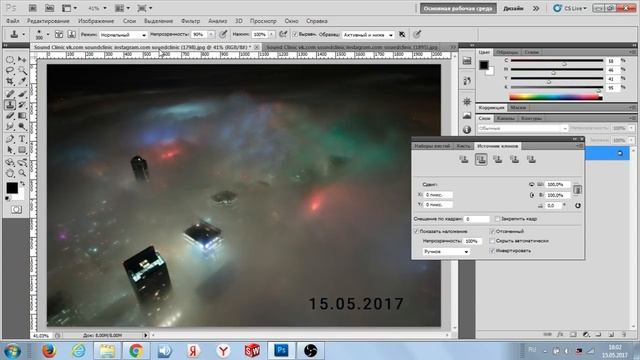Swap foreground and background colors
640x360 pixels.
pos(22,184)
